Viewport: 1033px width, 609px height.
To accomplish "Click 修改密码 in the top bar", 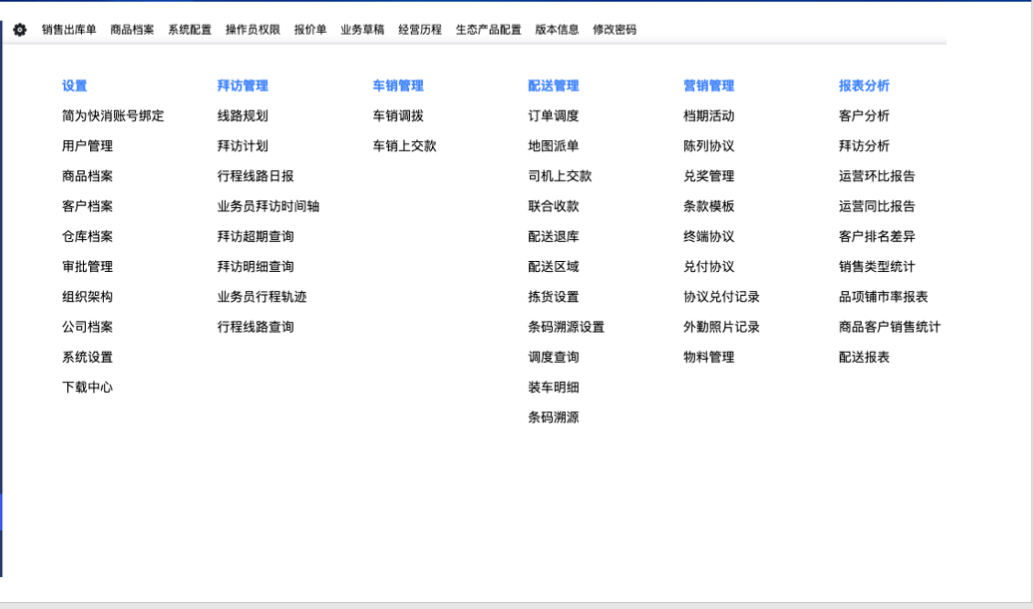I will pos(614,30).
